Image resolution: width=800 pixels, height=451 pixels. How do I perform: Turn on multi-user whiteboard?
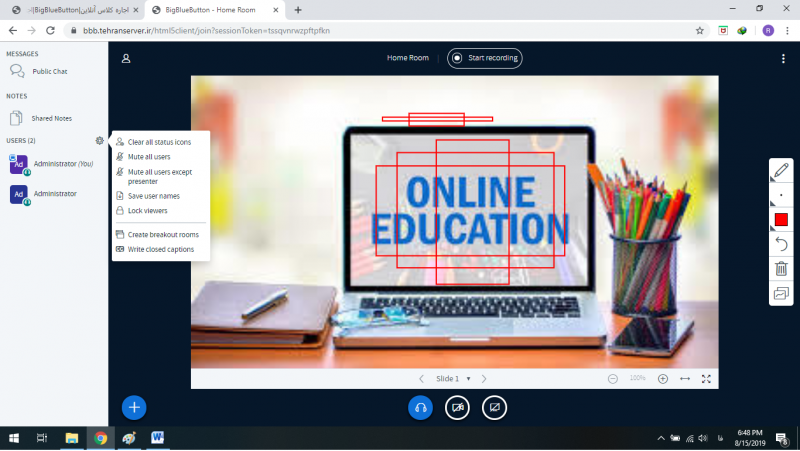[781, 293]
